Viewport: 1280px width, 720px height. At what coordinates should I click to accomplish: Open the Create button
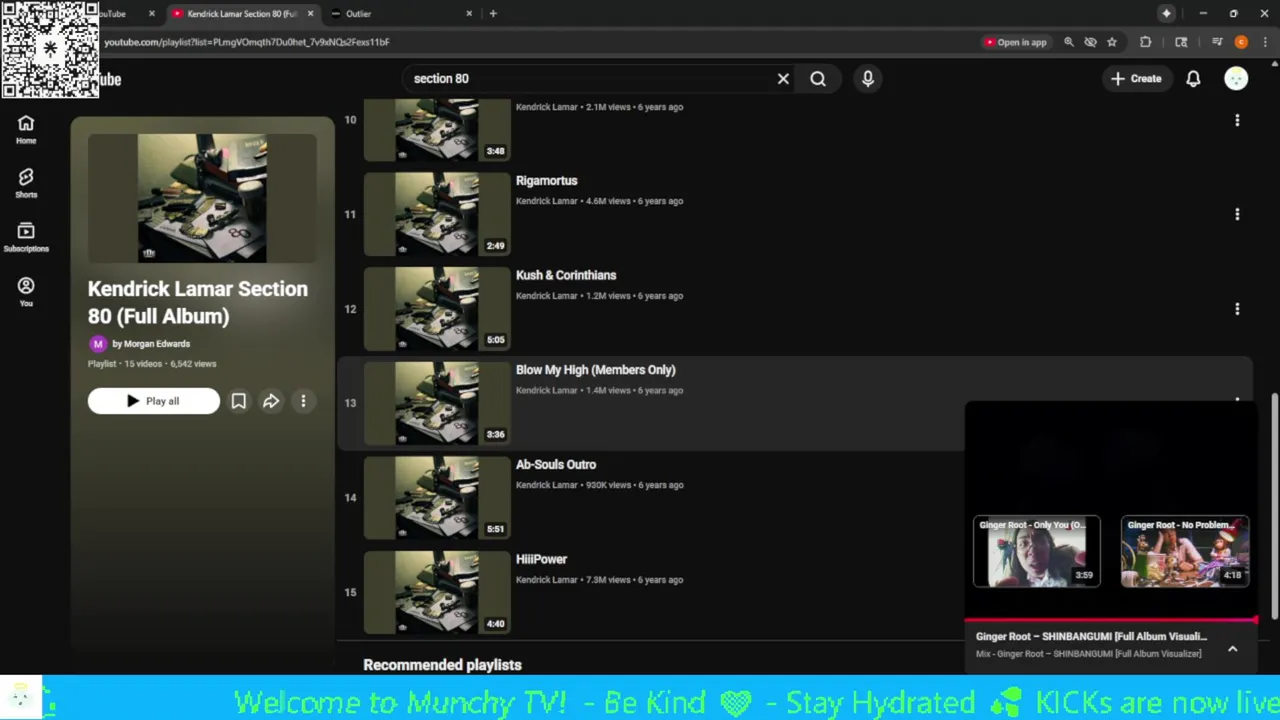(1136, 78)
